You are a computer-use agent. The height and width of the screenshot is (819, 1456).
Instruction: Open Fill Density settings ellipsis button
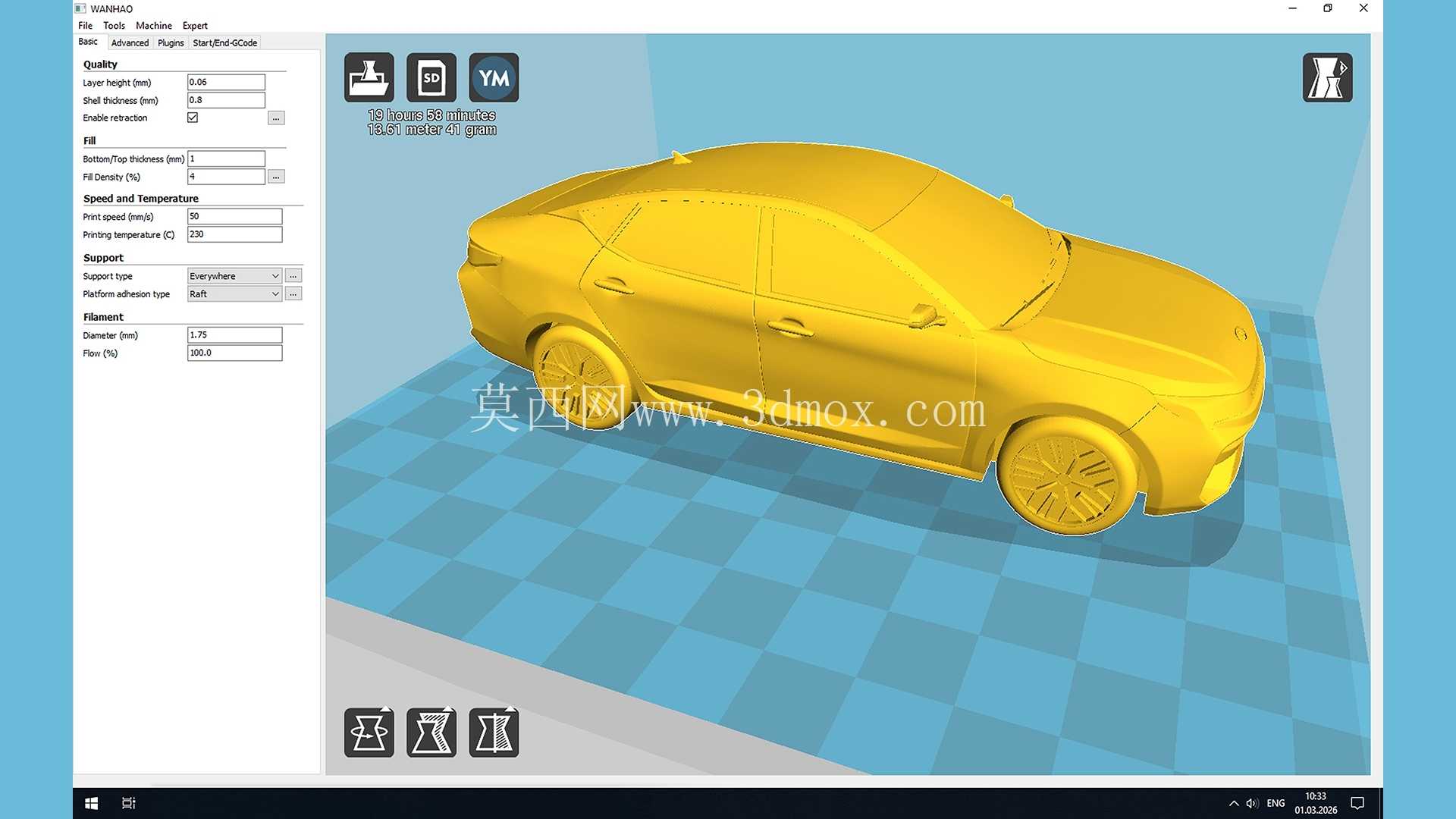276,177
